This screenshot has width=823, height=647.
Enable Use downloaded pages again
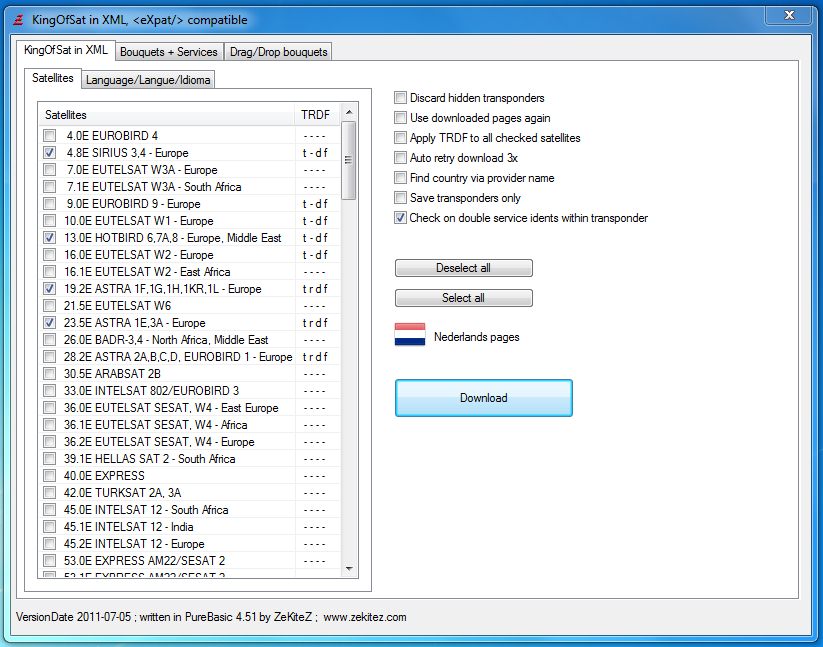(x=400, y=118)
